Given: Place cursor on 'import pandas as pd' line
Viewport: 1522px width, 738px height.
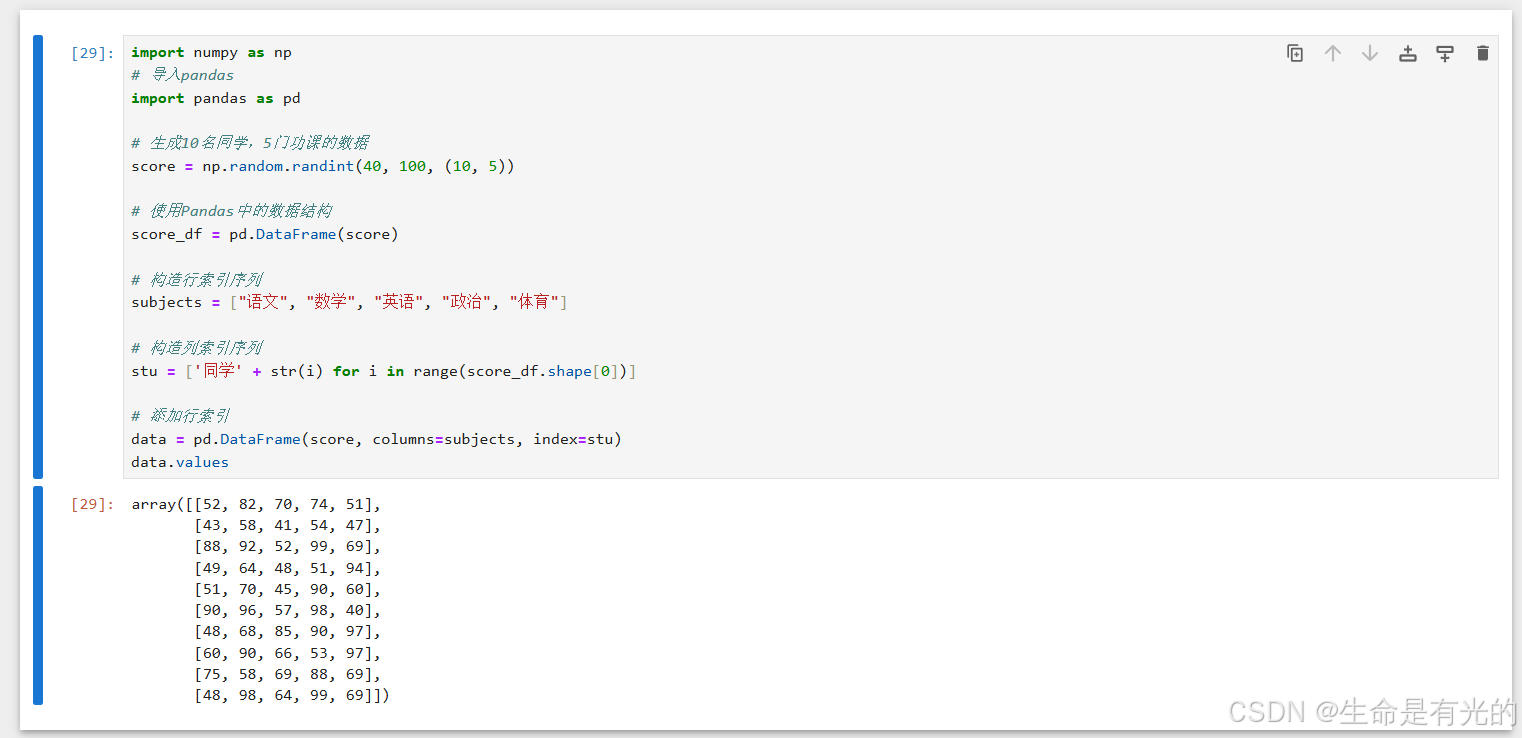Looking at the screenshot, I should 216,98.
